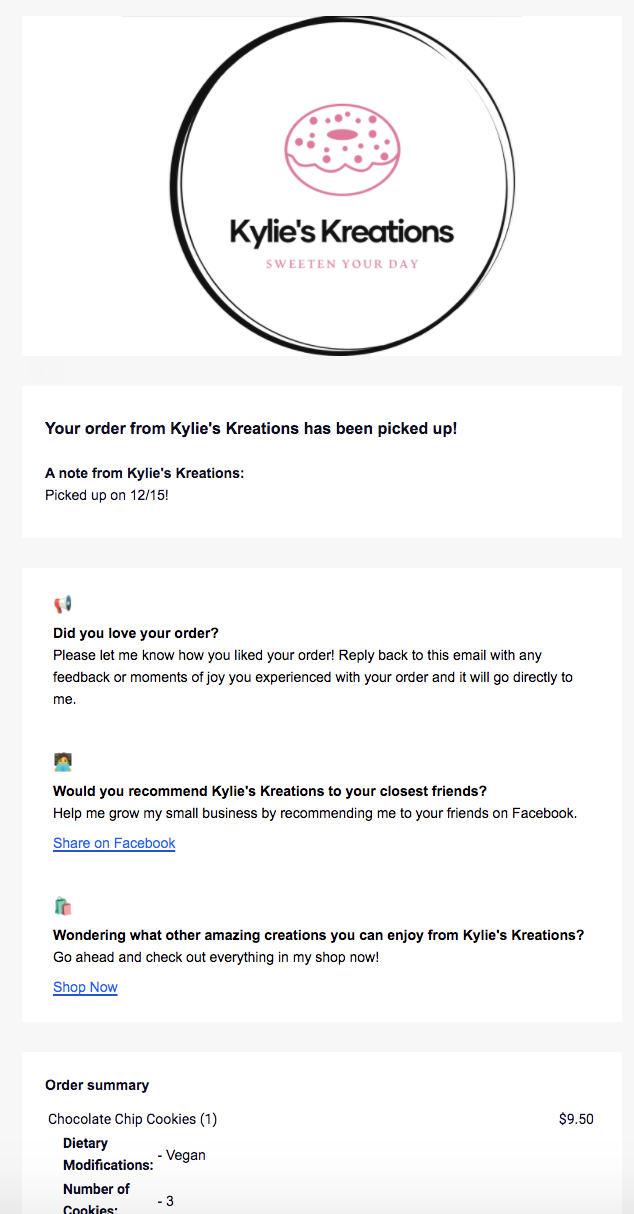Click the $9.50 price amount
634x1214 pixels.
[576, 1119]
